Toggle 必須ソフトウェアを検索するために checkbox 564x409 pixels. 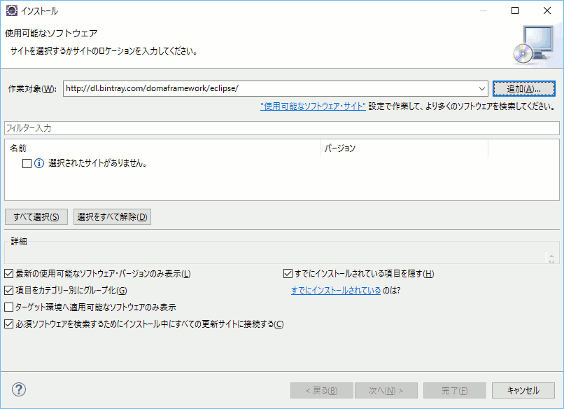9,324
